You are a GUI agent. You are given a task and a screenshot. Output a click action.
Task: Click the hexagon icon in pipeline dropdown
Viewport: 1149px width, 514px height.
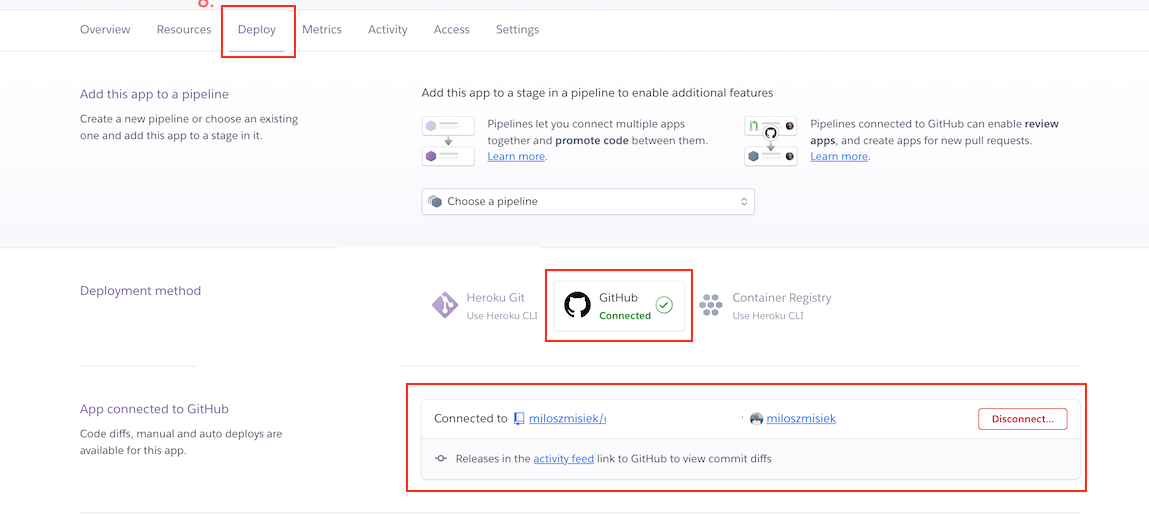click(435, 202)
